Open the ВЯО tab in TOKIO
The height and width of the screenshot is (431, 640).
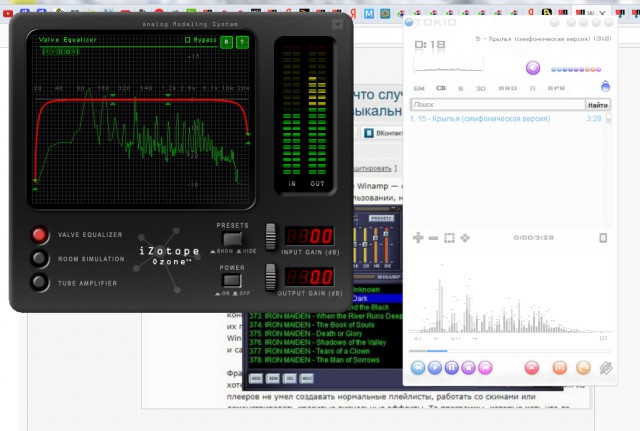point(507,88)
